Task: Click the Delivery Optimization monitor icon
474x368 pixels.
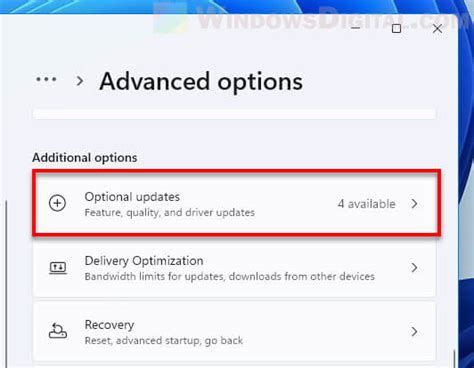Action: click(x=58, y=268)
